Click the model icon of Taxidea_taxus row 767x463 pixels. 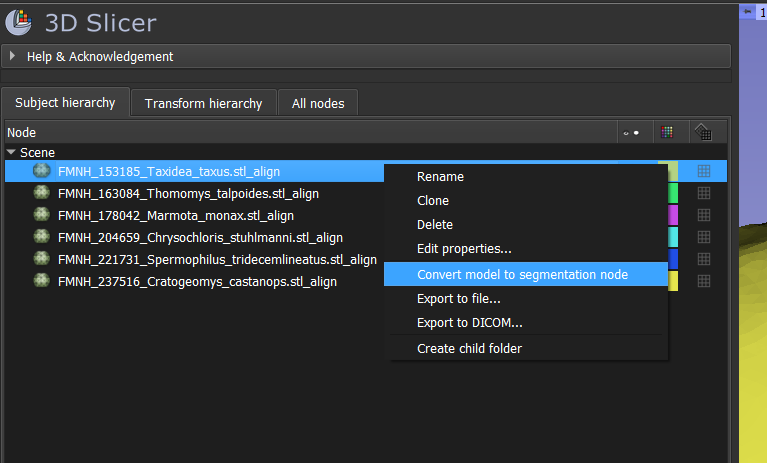point(42,171)
